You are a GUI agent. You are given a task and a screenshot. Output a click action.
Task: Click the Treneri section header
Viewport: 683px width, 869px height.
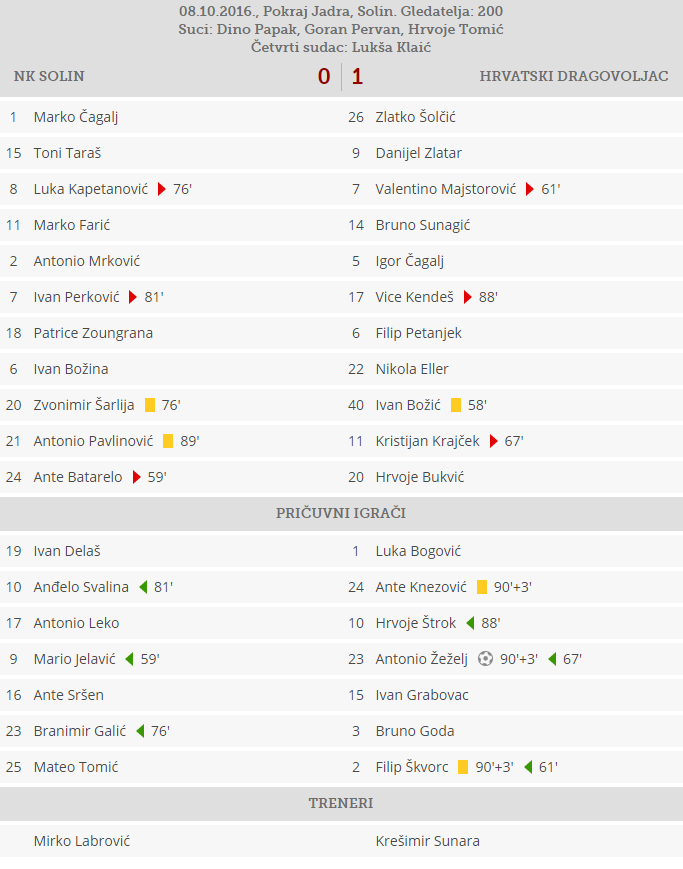[341, 803]
